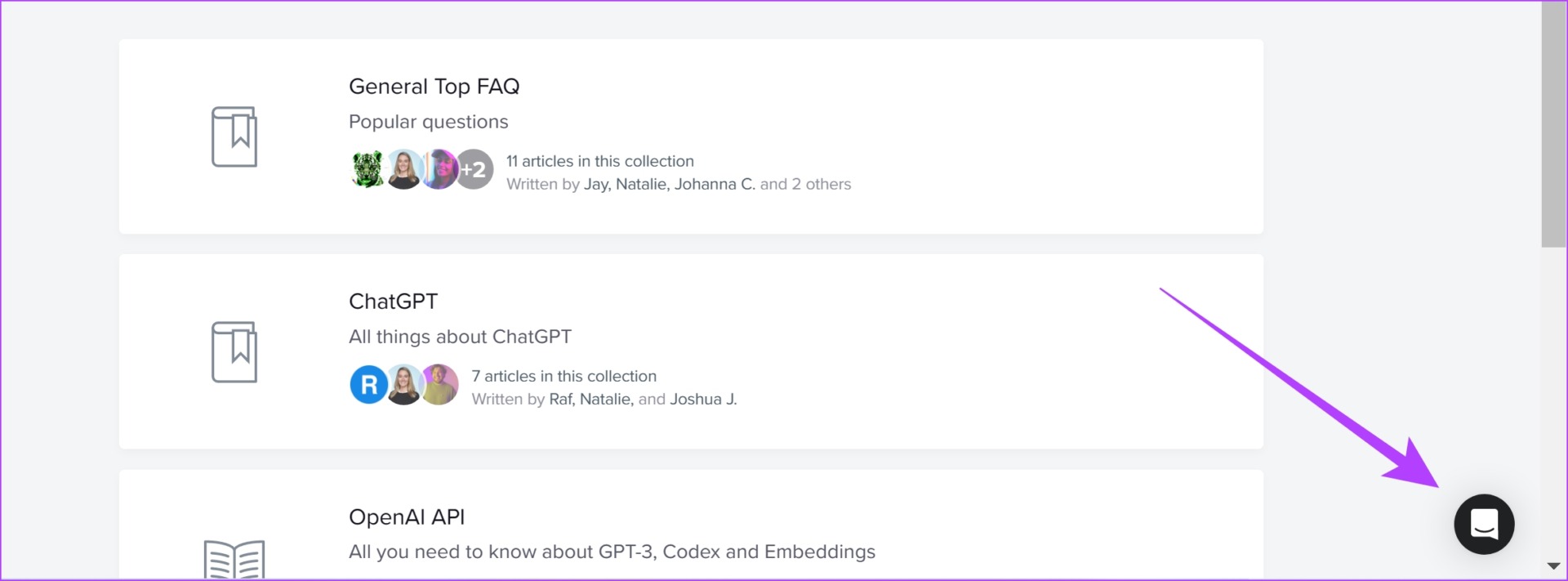Click '7 articles in this collection' text

tap(564, 376)
